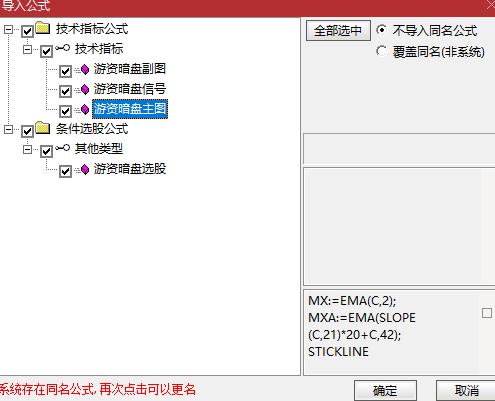Image resolution: width=495 pixels, height=401 pixels.
Task: Collapse the 其他类型 subnode
Action: [27, 149]
